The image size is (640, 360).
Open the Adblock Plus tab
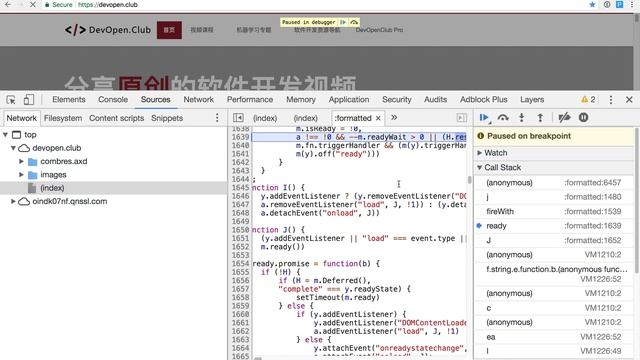(484, 100)
